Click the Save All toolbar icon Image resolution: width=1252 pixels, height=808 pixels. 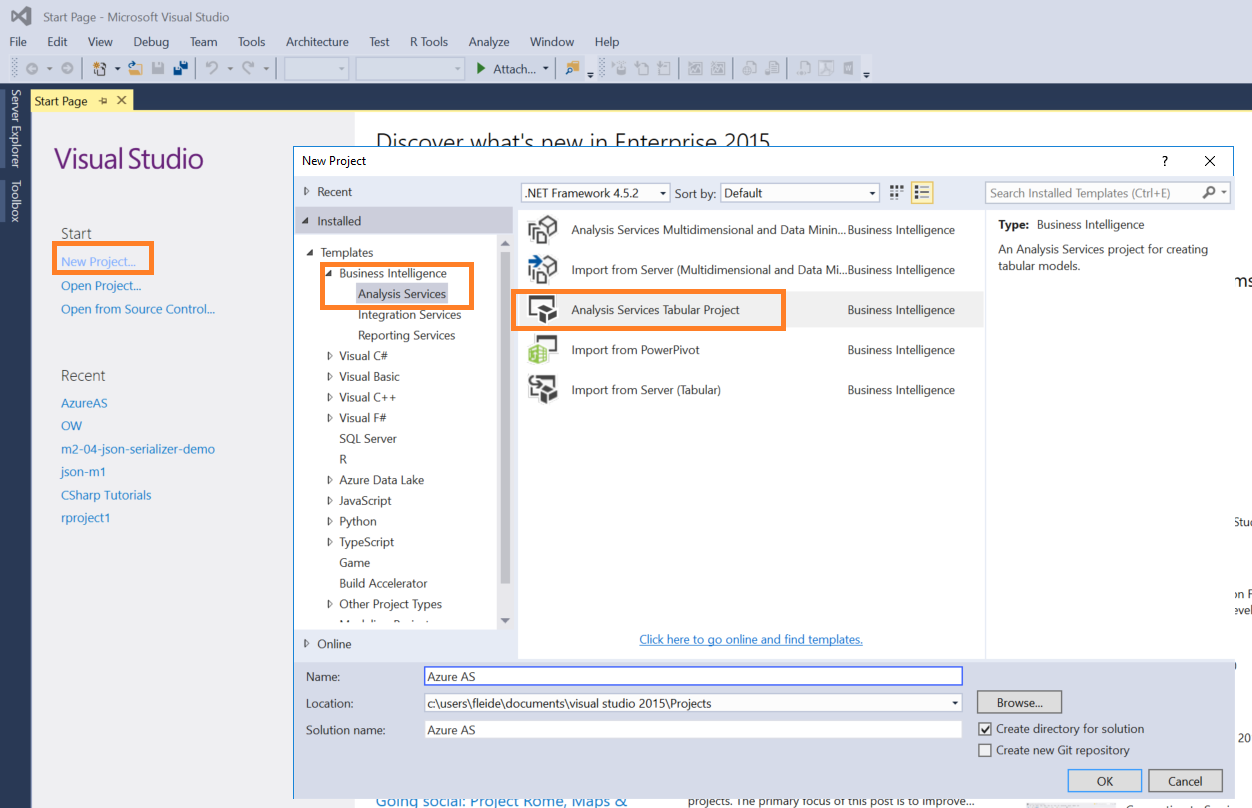(x=181, y=69)
